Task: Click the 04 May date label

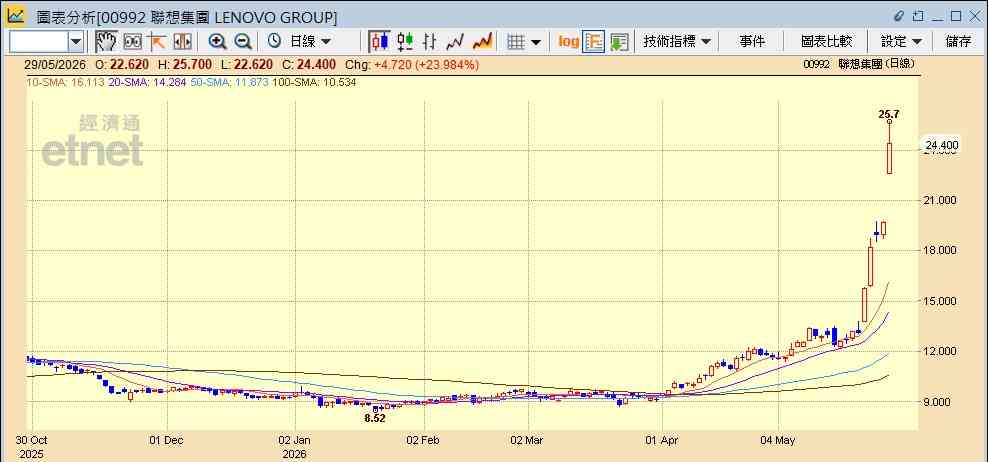Action: click(x=779, y=440)
